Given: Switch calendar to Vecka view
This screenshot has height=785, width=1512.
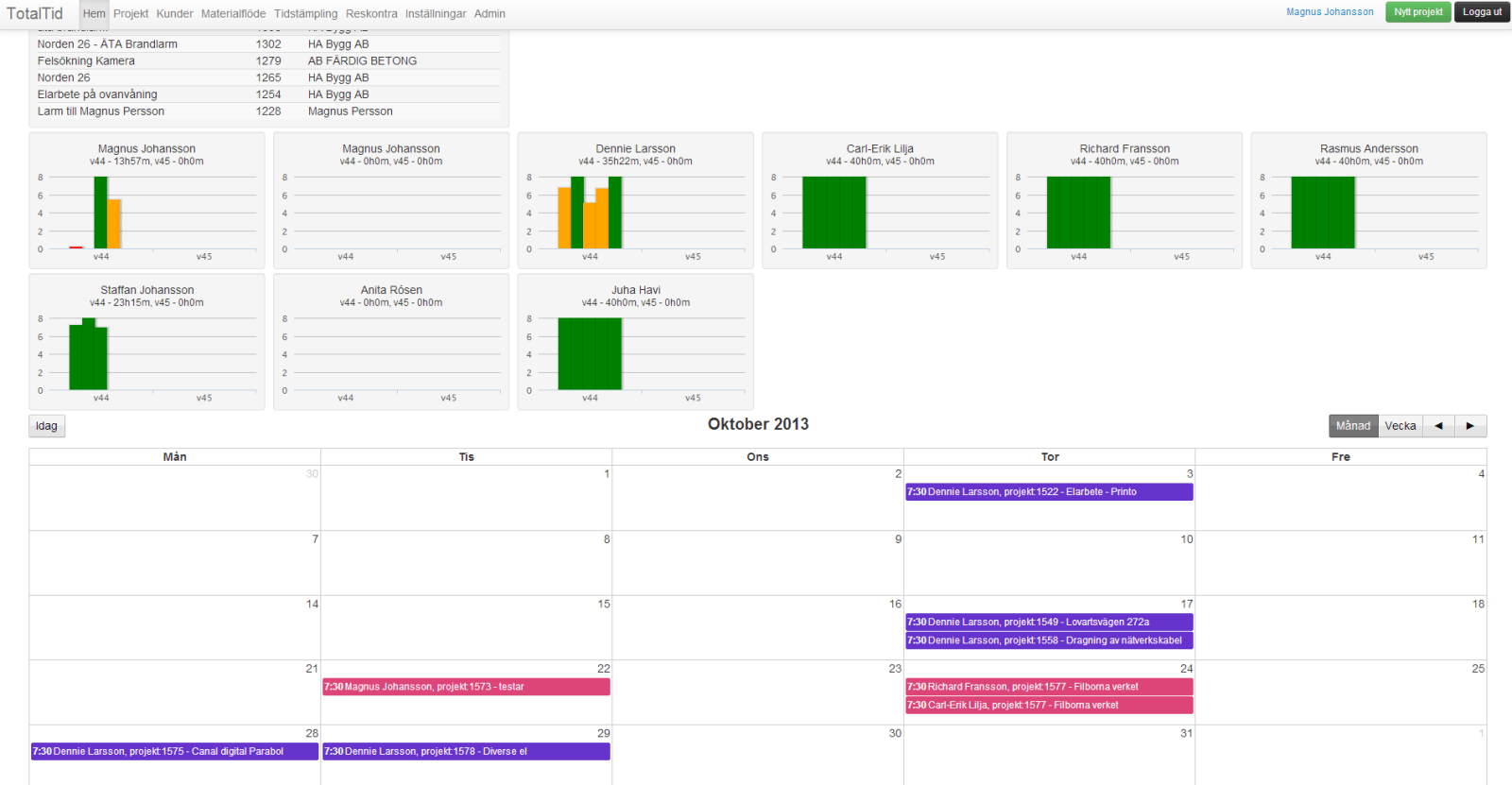Looking at the screenshot, I should pos(1400,426).
